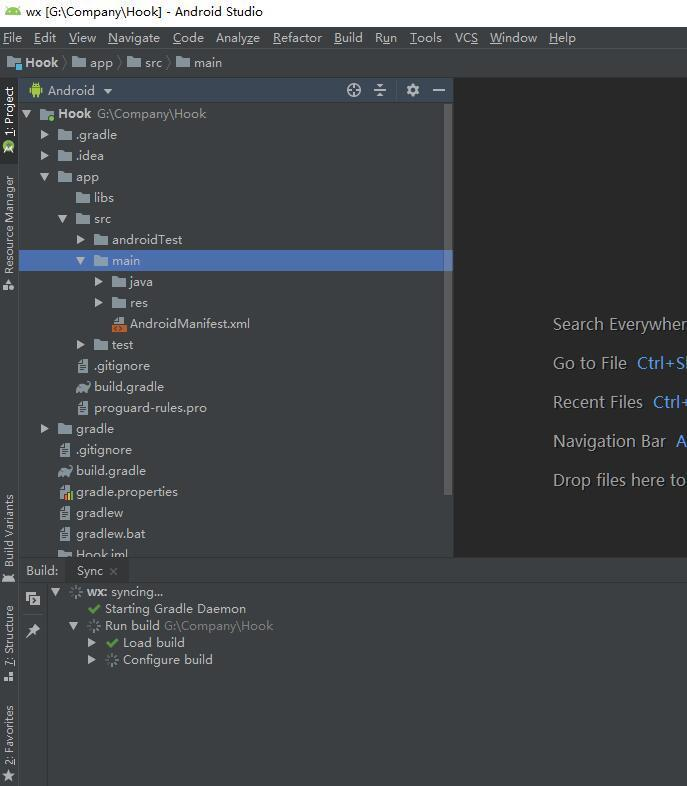
Task: Collapse the Hook root project node
Action: (x=27, y=114)
